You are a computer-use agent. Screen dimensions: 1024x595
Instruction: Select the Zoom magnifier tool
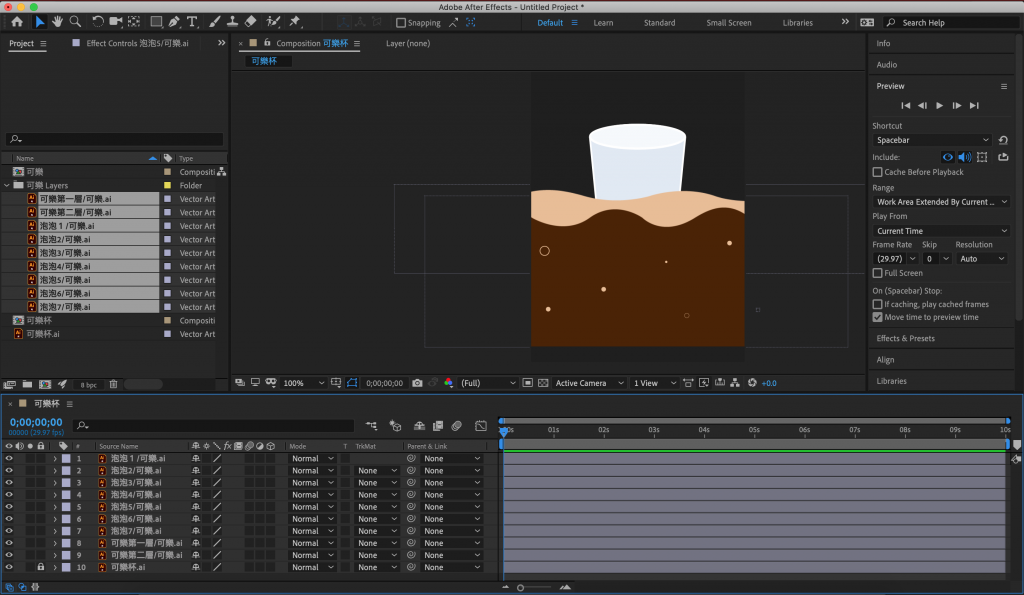click(76, 21)
